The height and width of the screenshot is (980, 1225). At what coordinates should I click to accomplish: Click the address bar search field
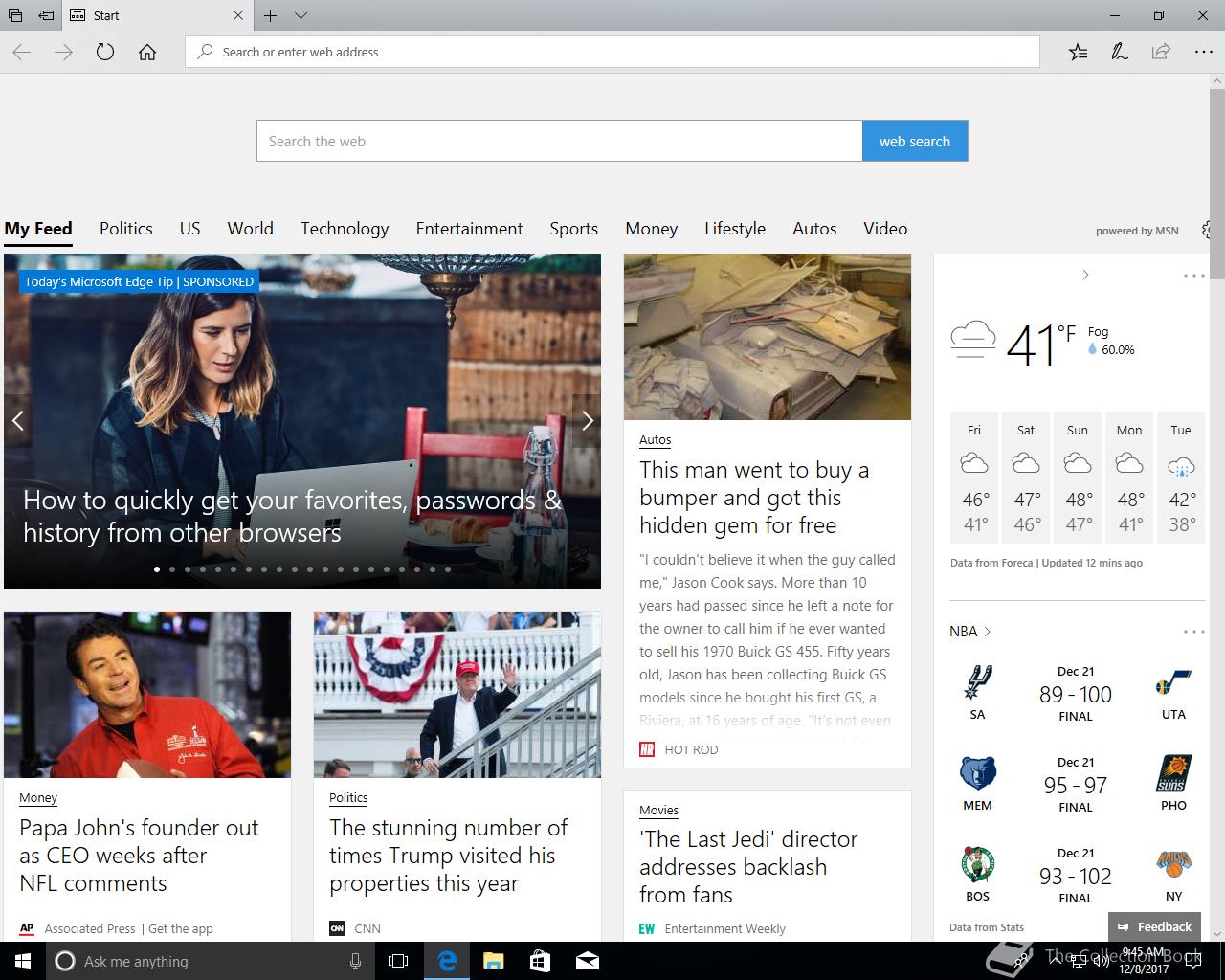pyautogui.click(x=612, y=52)
